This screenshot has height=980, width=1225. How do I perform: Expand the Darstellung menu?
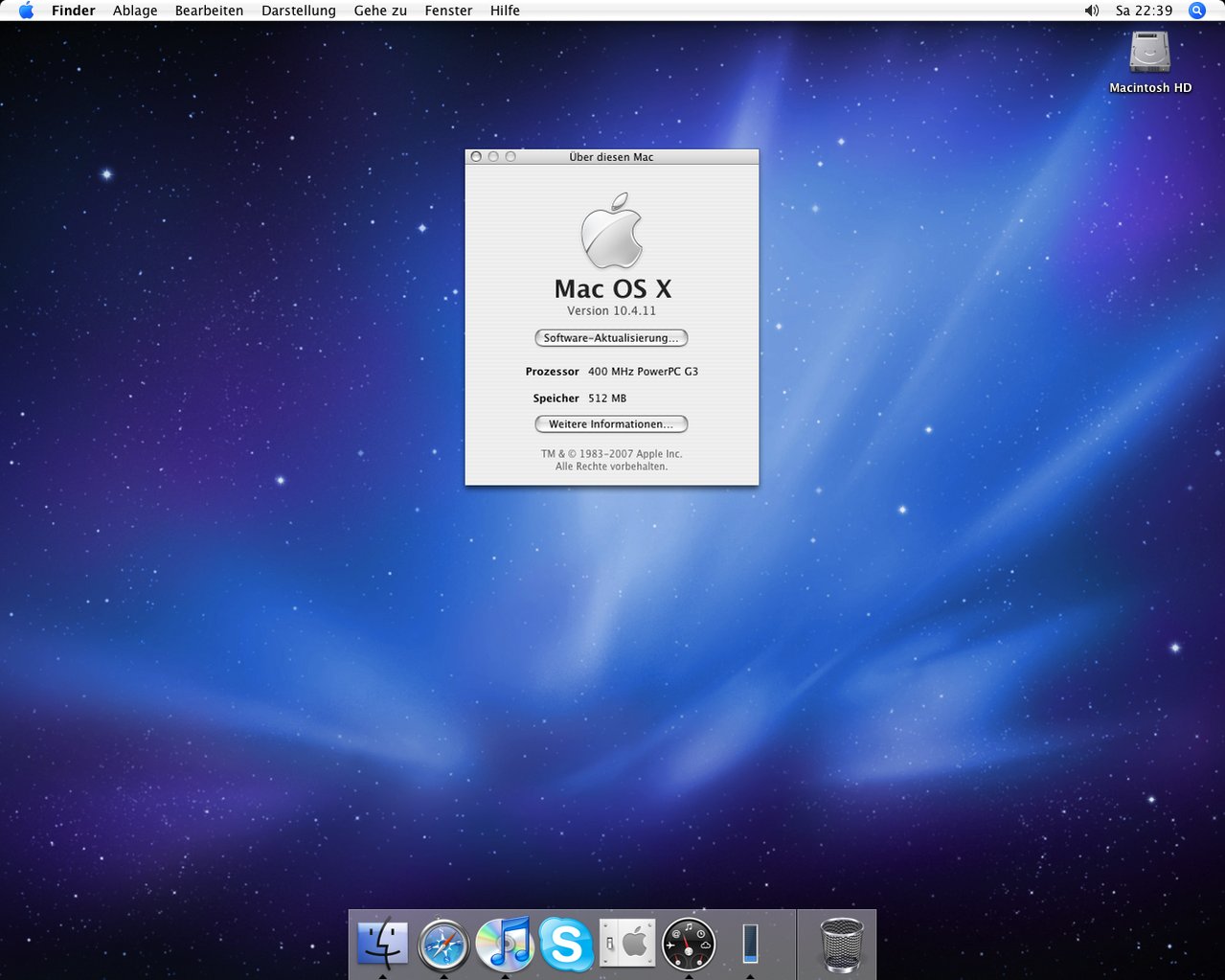coord(299,11)
